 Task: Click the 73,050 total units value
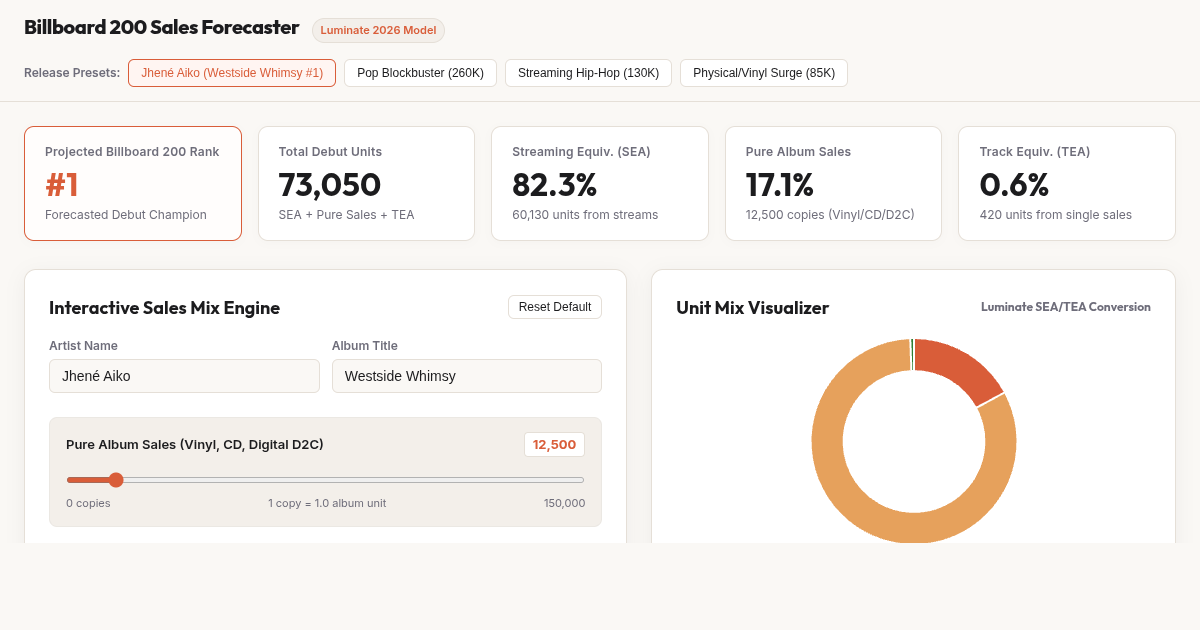click(x=330, y=185)
